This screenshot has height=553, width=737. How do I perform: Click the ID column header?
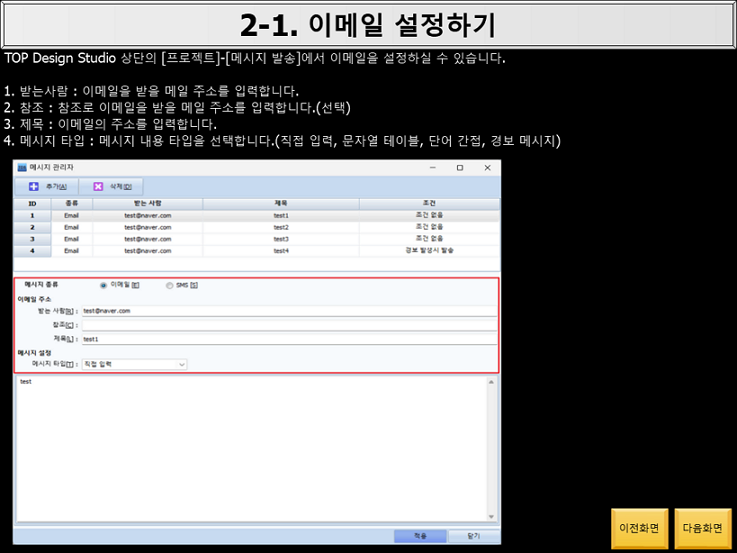(32, 203)
